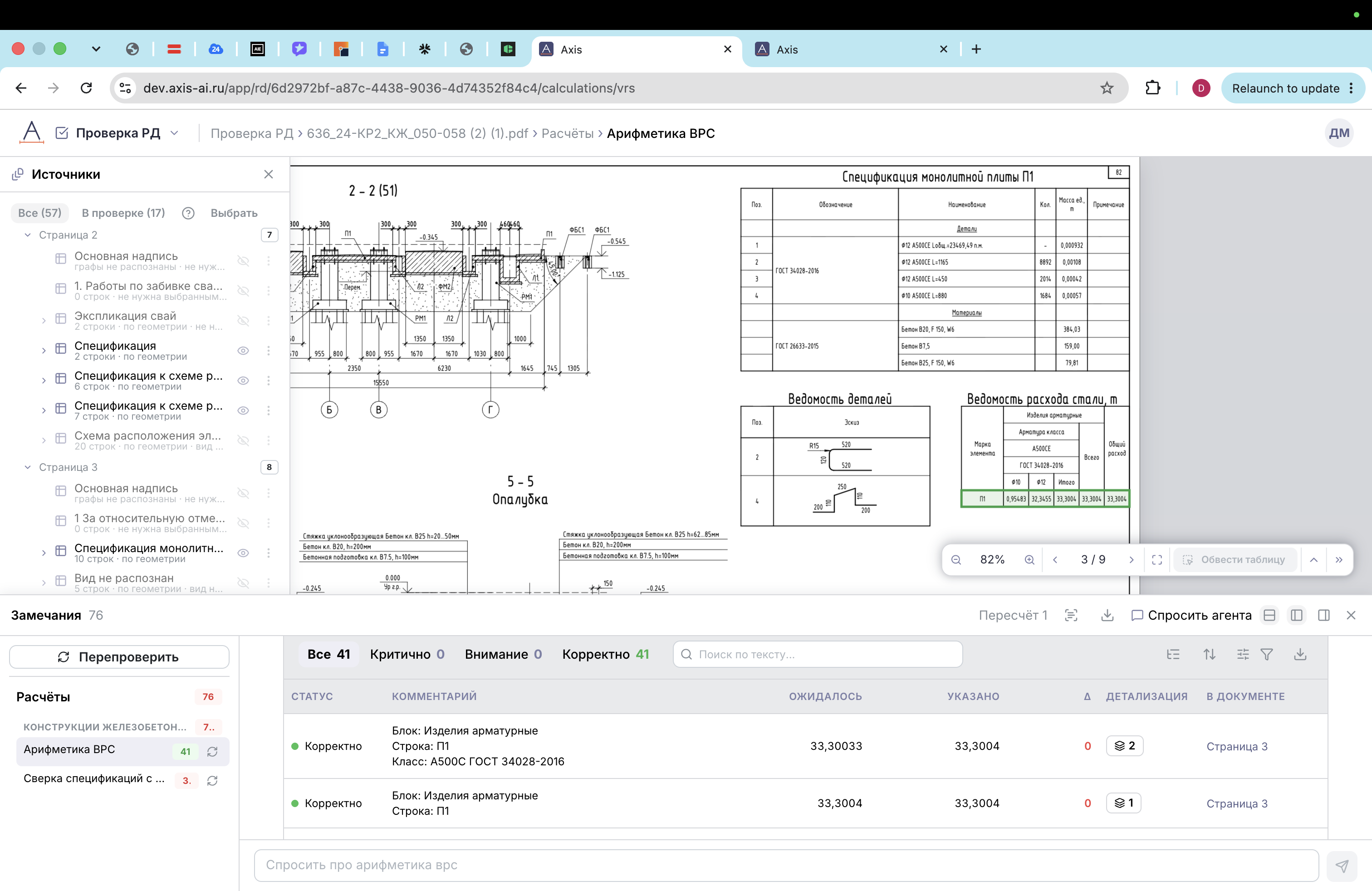This screenshot has width=1372, height=891.
Task: Enter fullscreen view of the drawing
Action: (1156, 560)
